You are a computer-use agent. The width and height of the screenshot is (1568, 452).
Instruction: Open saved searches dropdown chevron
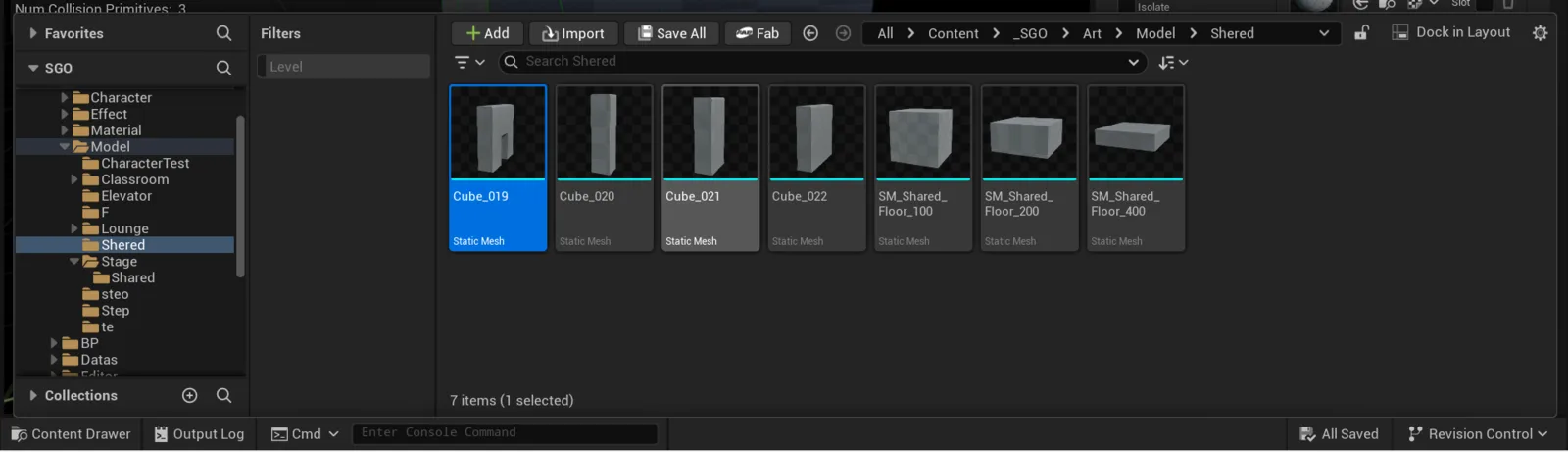point(1134,62)
